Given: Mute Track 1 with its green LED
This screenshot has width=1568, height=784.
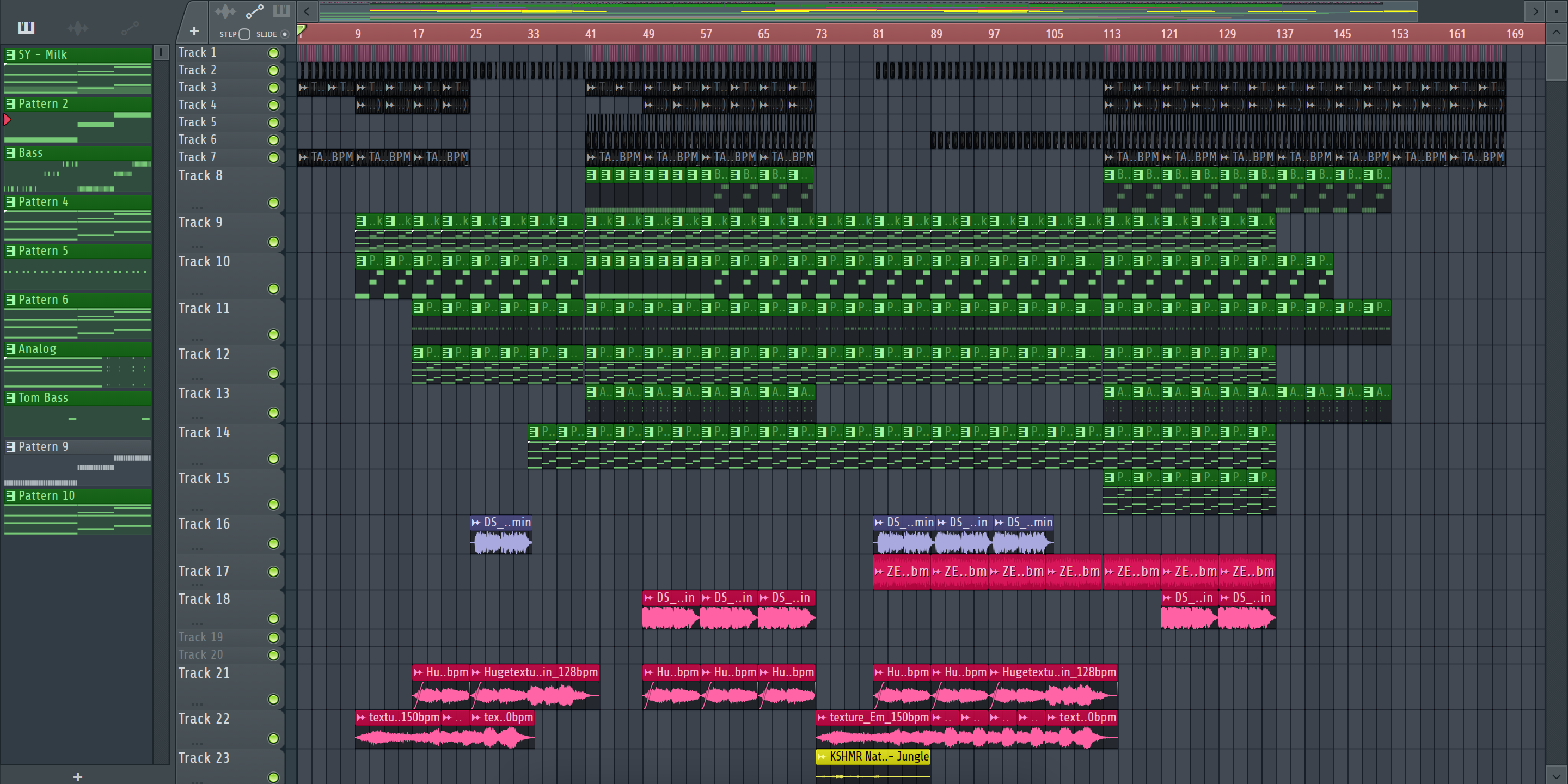Looking at the screenshot, I should coord(273,53).
